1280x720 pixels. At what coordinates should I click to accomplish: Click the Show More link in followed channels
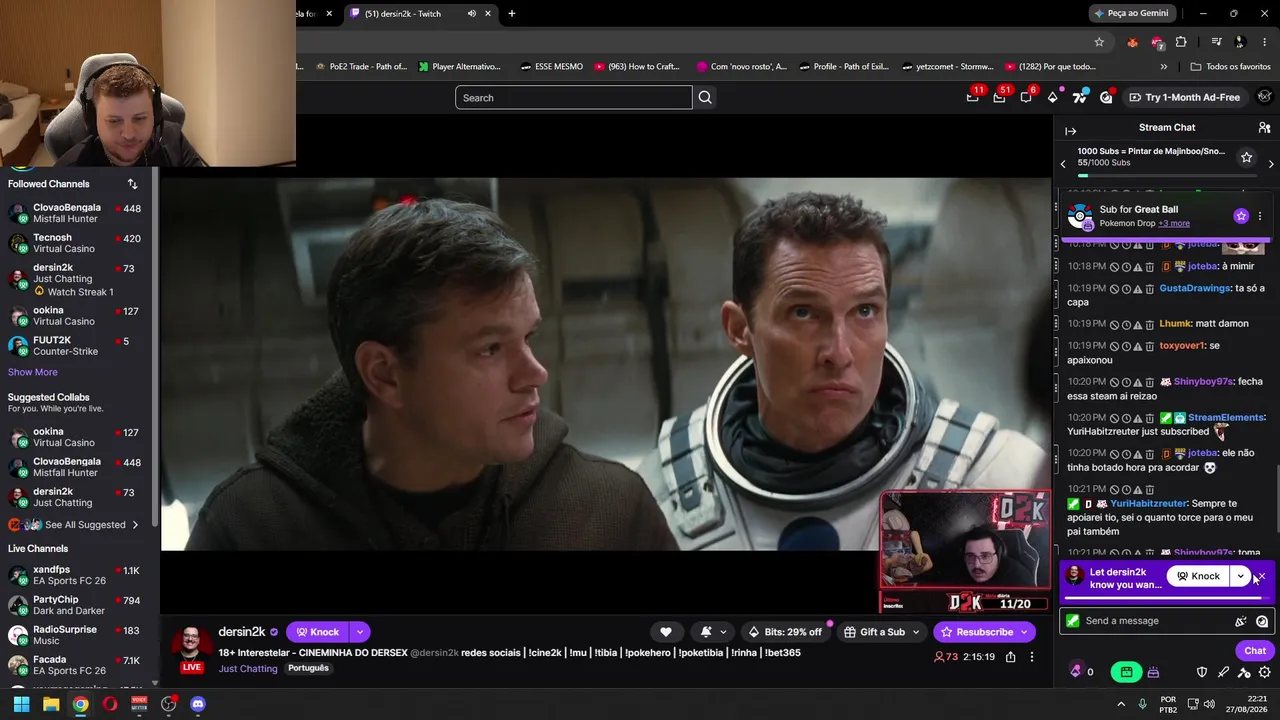33,372
